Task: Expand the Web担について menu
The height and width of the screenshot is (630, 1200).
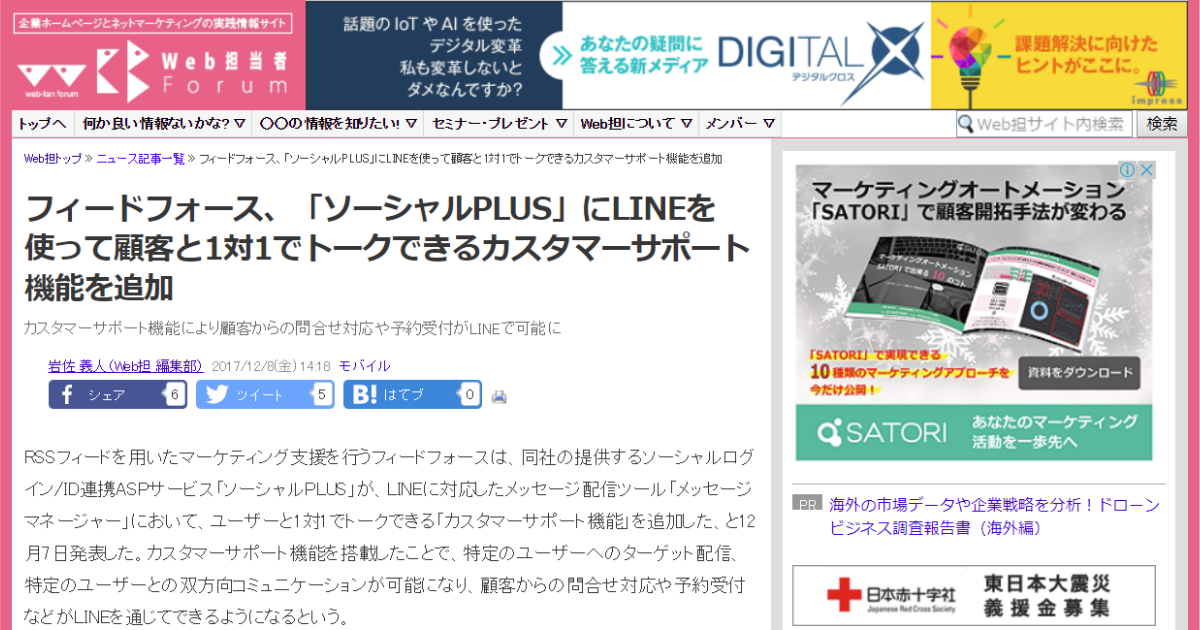Action: coord(637,124)
